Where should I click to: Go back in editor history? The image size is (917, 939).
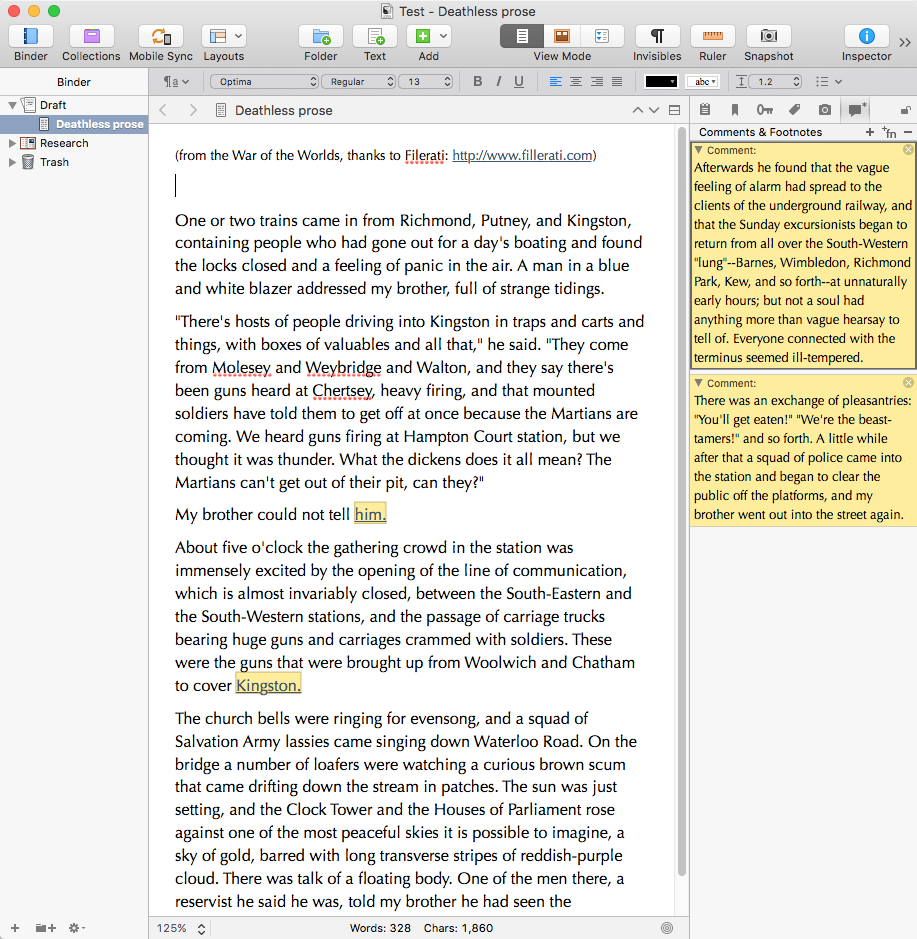[163, 110]
